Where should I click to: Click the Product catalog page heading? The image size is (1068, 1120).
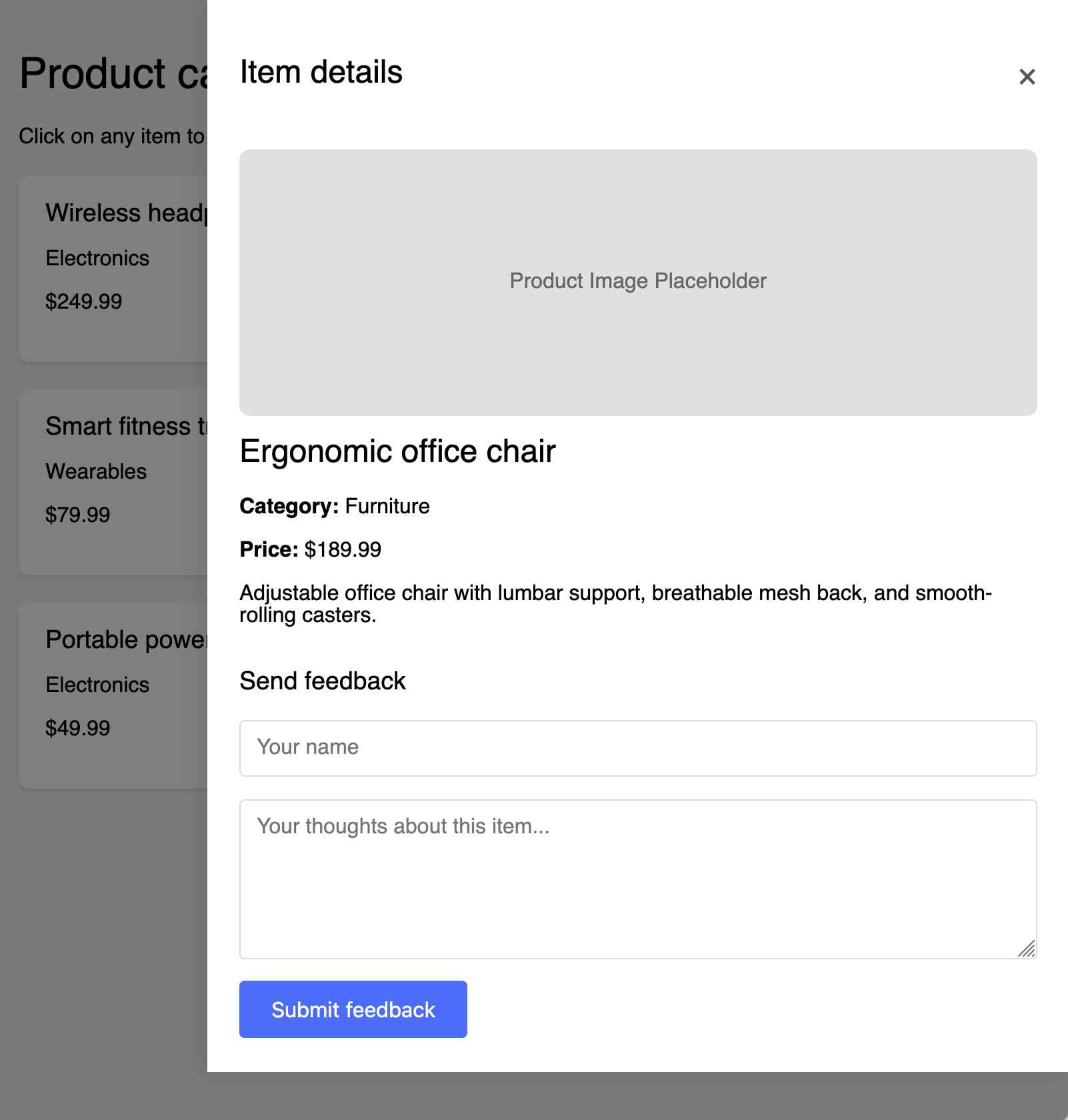(x=113, y=73)
